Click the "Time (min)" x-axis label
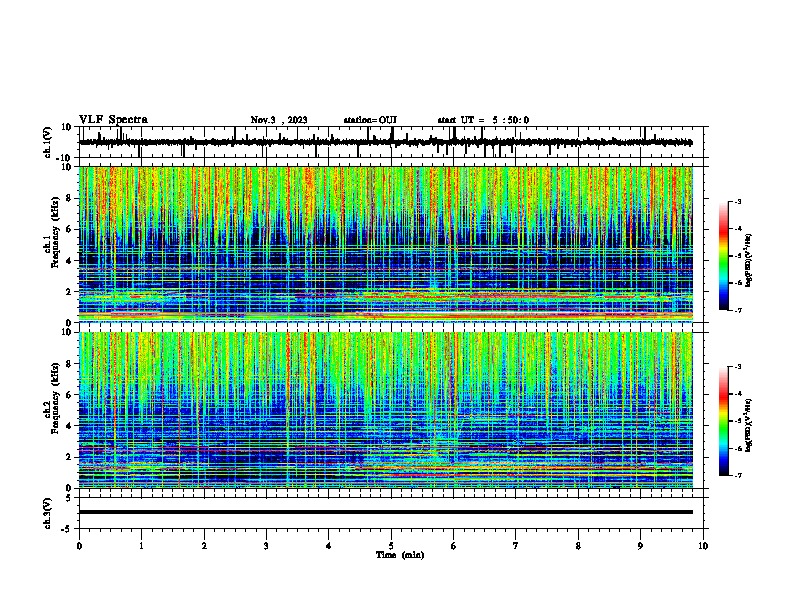The width and height of the screenshot is (792, 612). click(x=400, y=555)
